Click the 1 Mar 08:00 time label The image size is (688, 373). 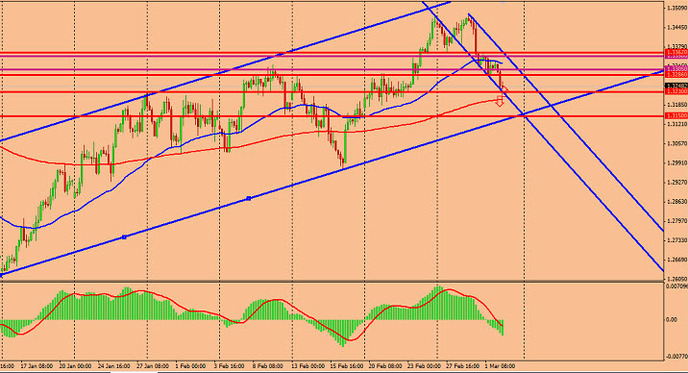click(x=500, y=366)
